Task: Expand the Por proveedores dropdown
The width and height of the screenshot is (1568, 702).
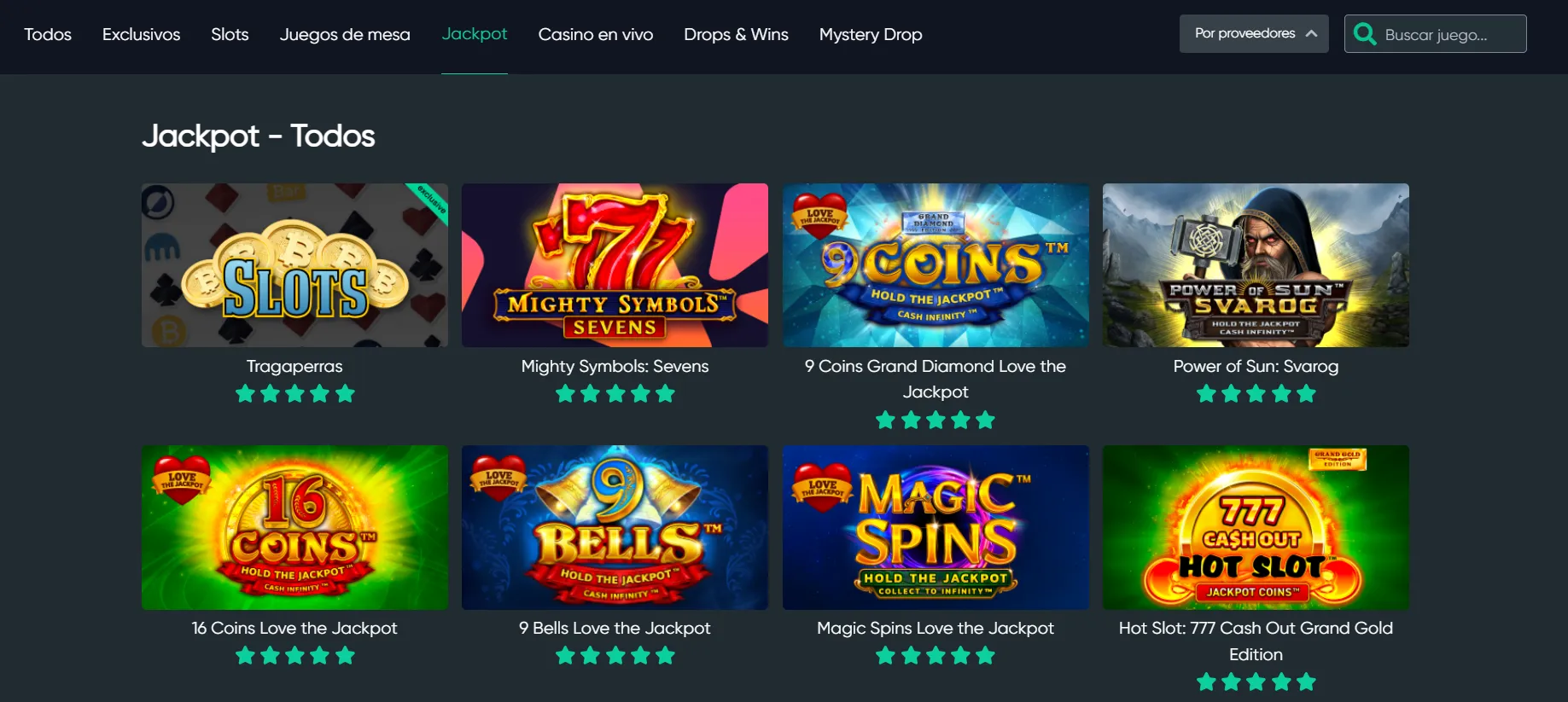Action: tap(1253, 34)
